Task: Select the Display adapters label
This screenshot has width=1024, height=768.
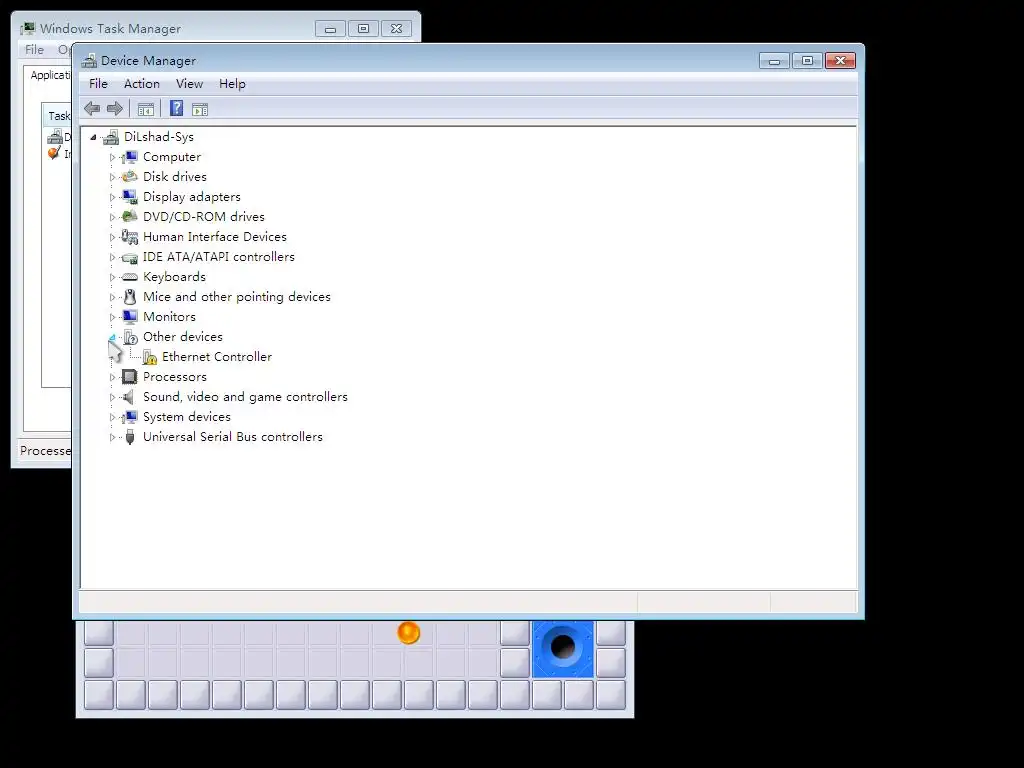Action: tap(191, 197)
